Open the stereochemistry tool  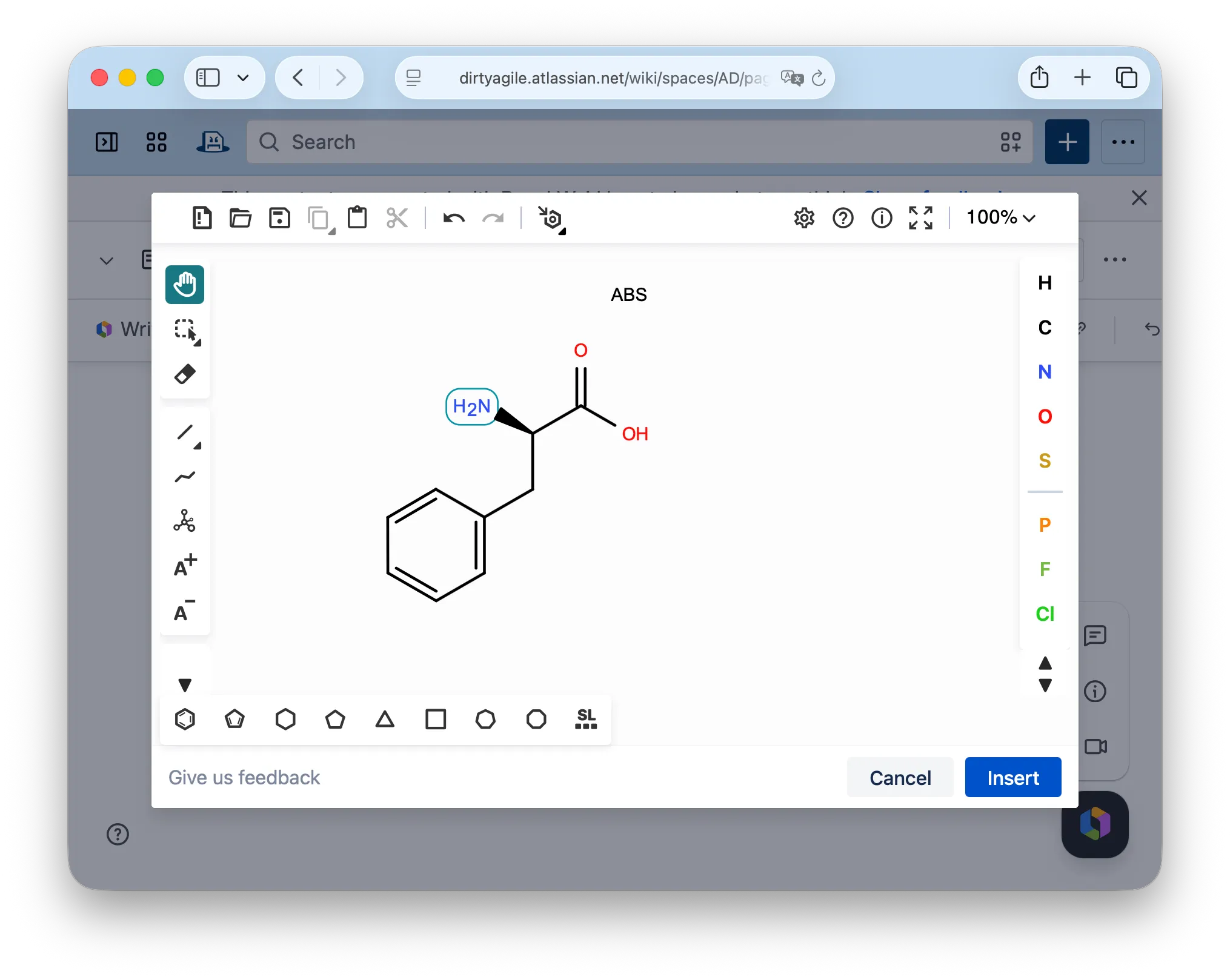pyautogui.click(x=185, y=521)
